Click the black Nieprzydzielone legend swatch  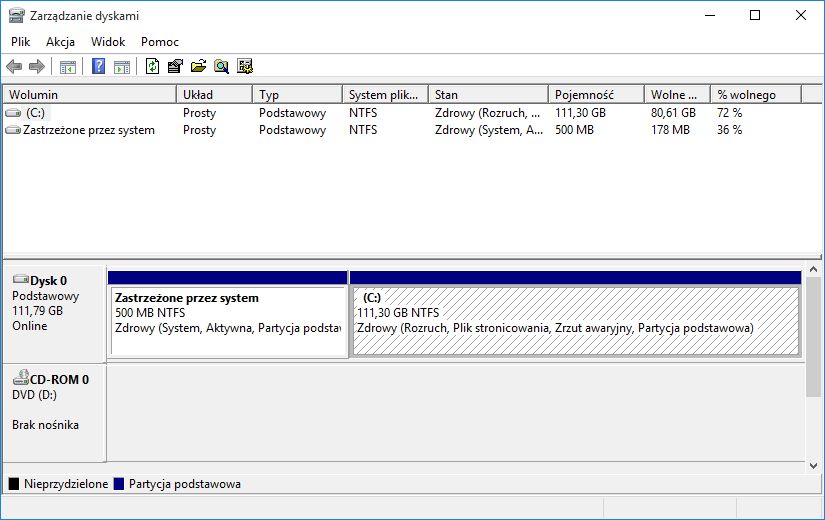click(x=14, y=484)
